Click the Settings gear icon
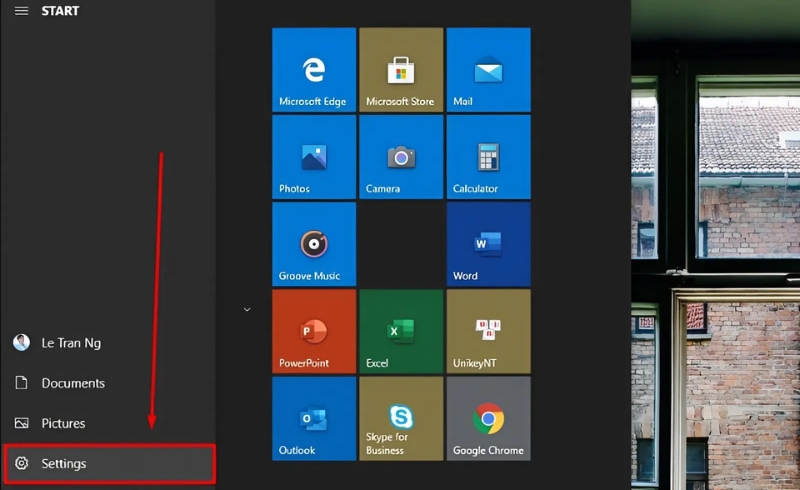This screenshot has height=490, width=800. click(21, 463)
